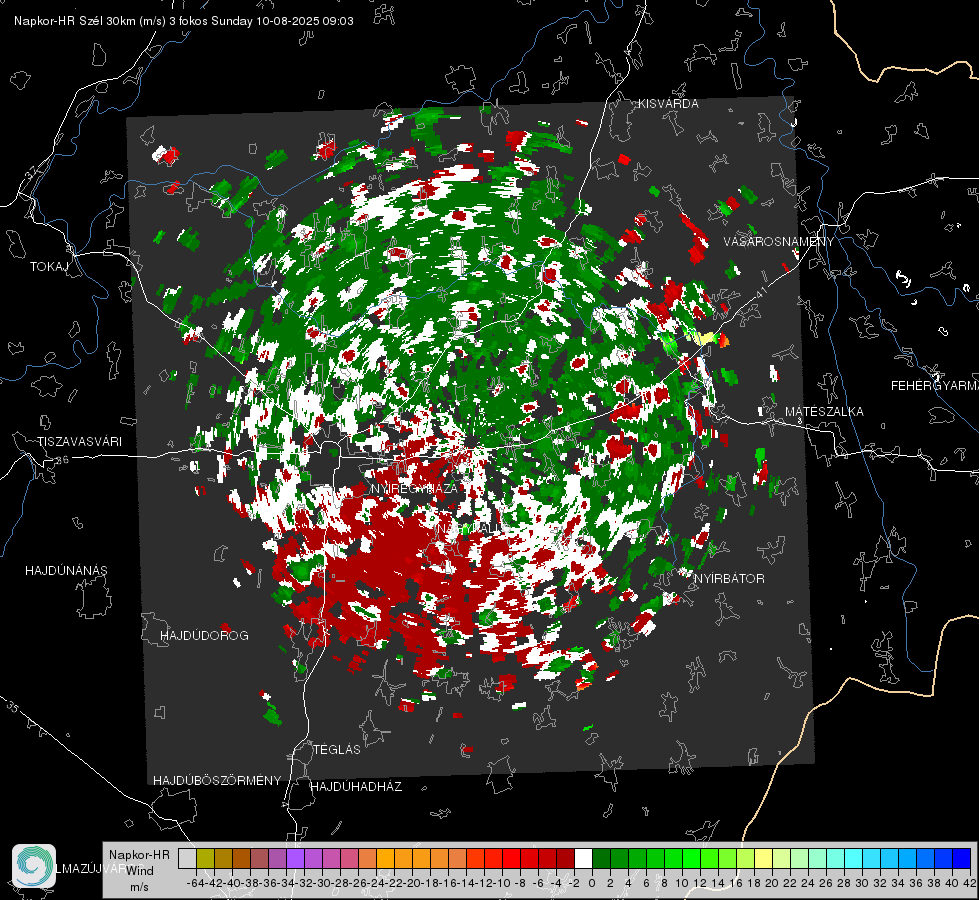979x900 pixels.
Task: Click the Napkor-HR legend title
Action: tap(139, 855)
